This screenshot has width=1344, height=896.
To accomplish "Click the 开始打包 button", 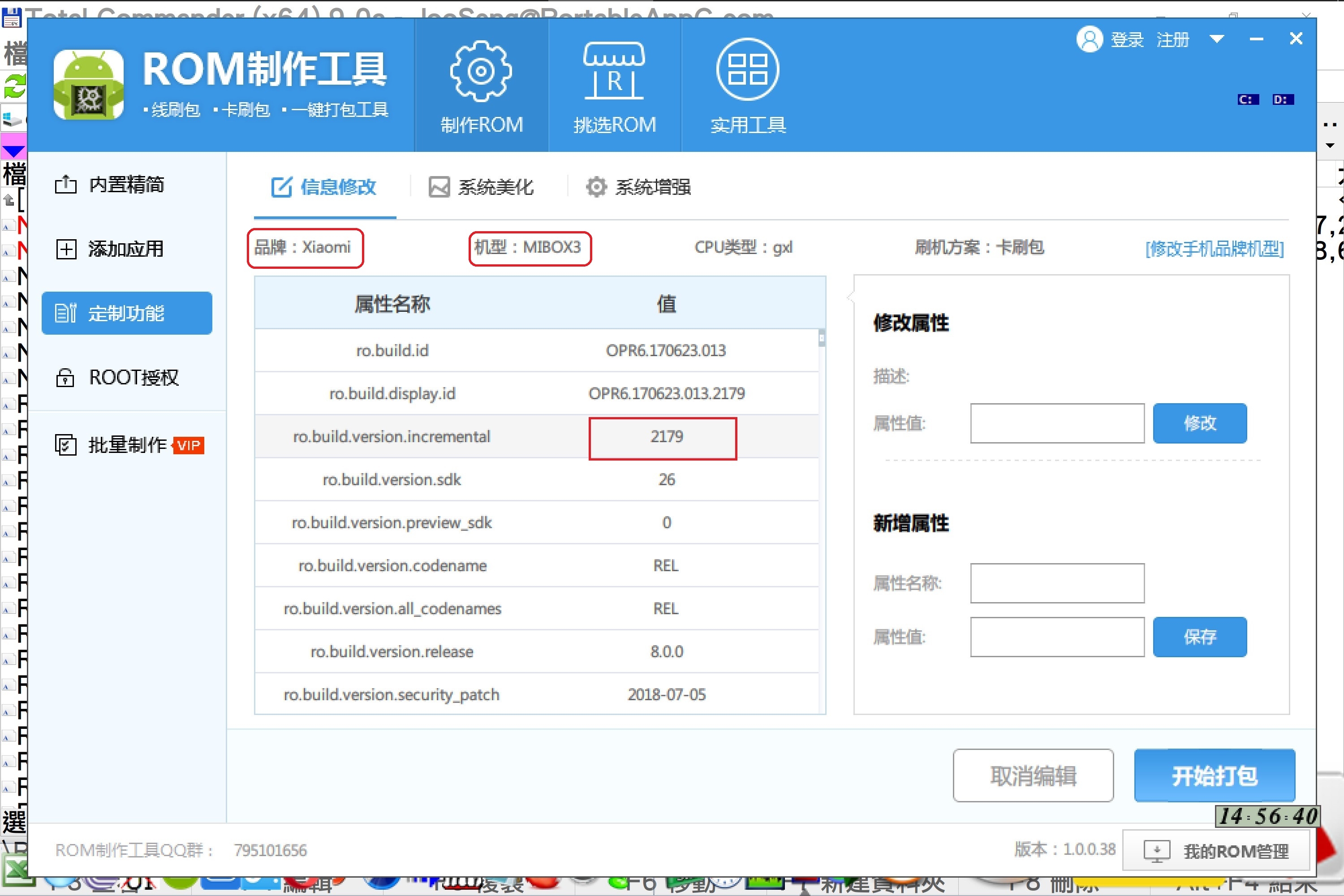I will 1214,776.
